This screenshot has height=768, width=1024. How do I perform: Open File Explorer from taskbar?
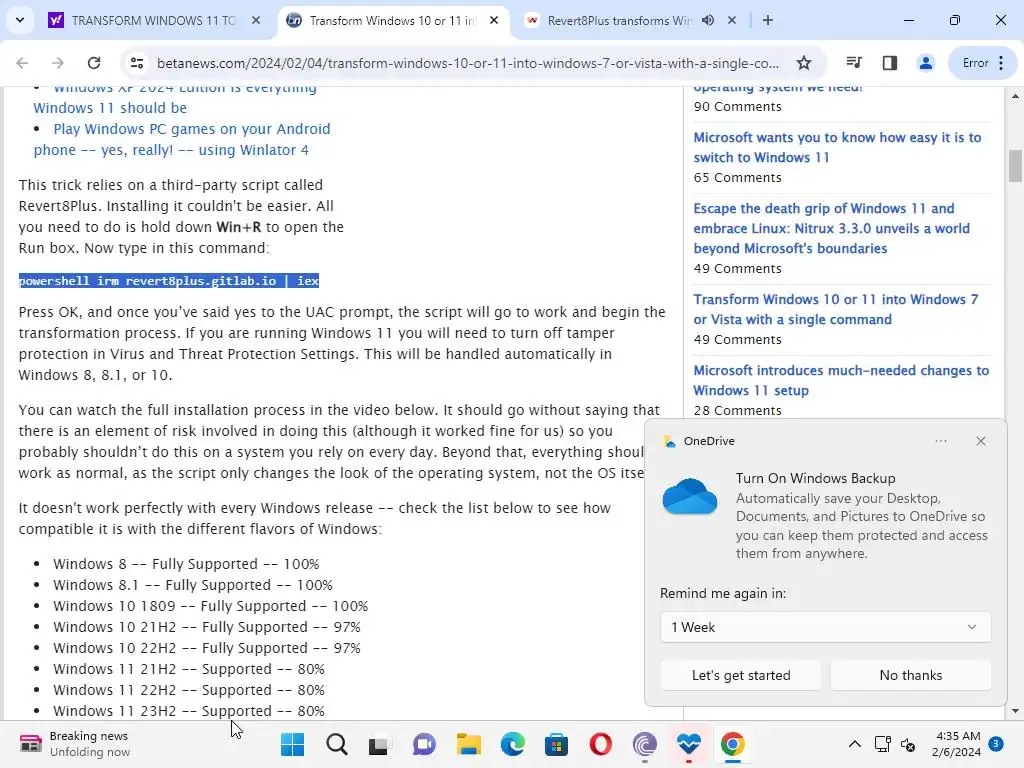pyautogui.click(x=468, y=744)
